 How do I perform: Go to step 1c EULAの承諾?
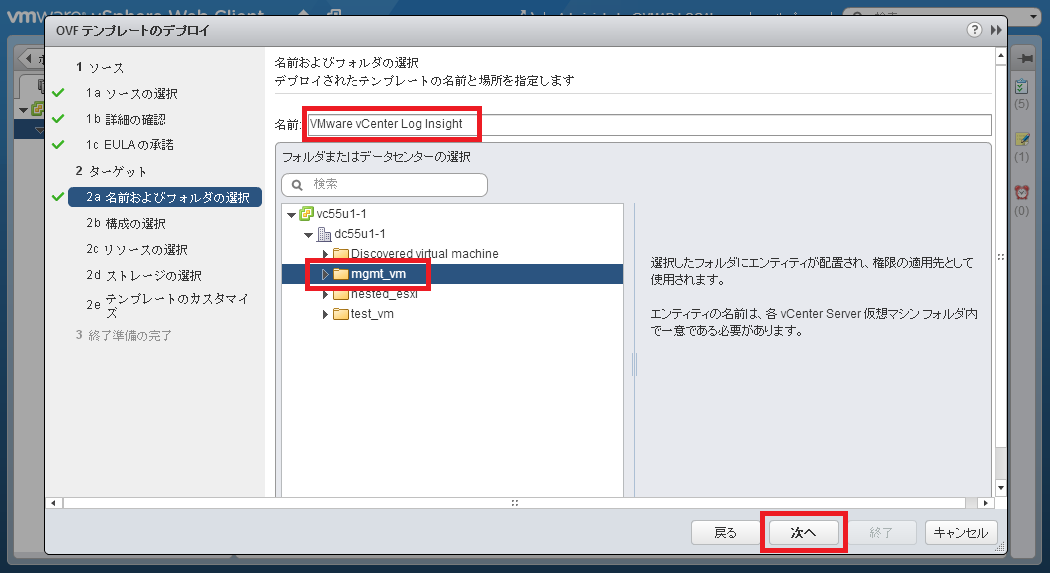(x=130, y=145)
